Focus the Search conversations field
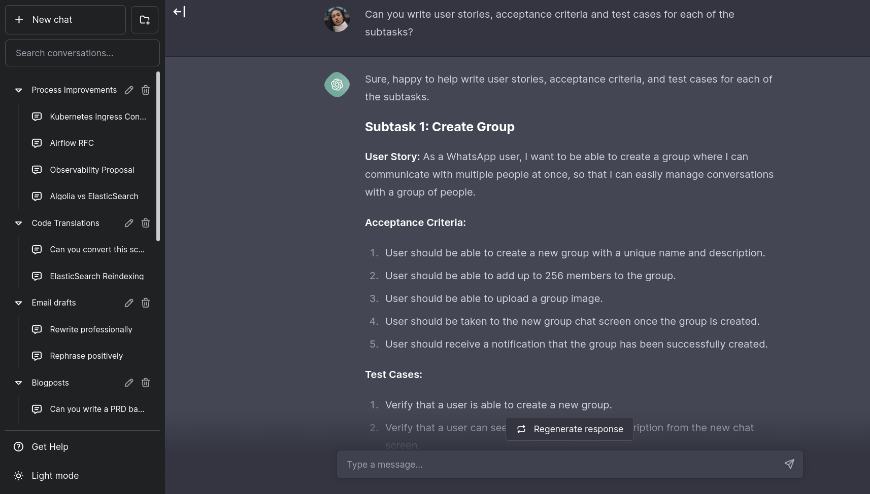This screenshot has width=870, height=494. tap(82, 53)
